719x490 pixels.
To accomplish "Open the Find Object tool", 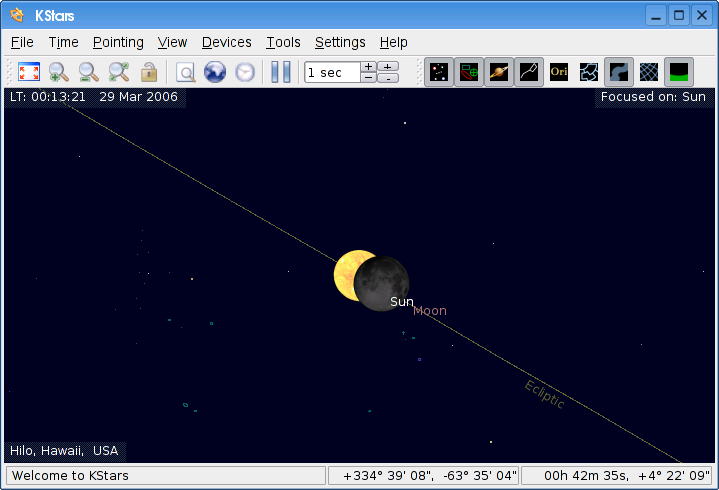I will pyautogui.click(x=186, y=72).
